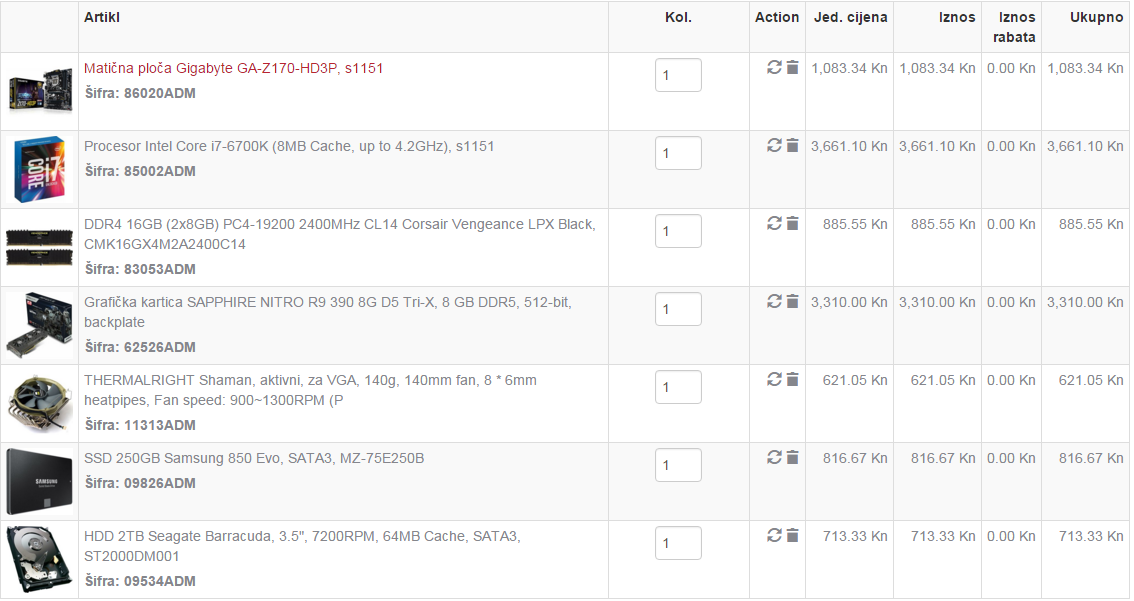Click Intel Core i7 processor thumbnail
Image resolution: width=1134 pixels, height=601 pixels.
tap(39, 168)
